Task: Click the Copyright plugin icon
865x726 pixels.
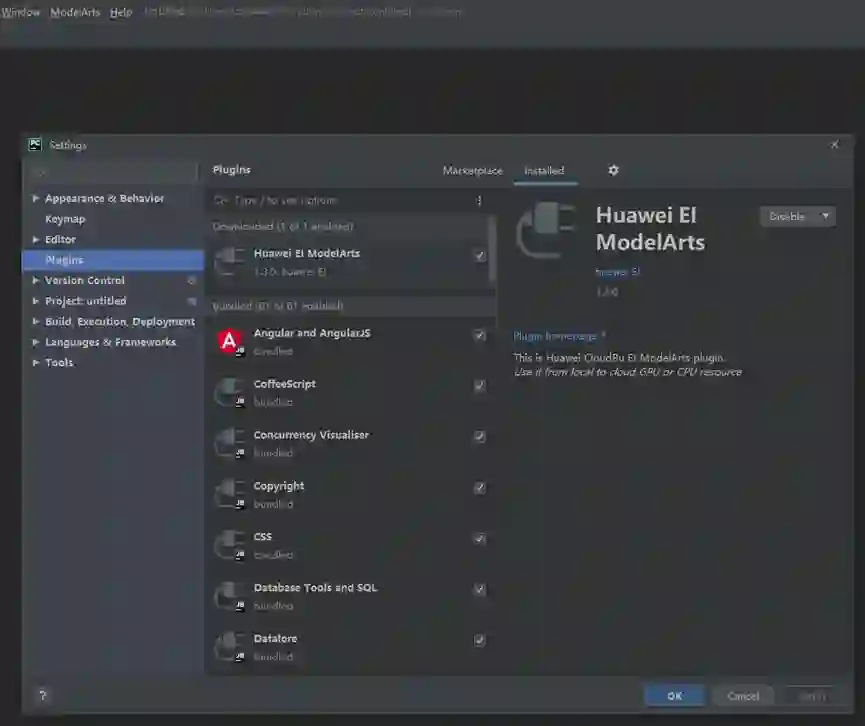Action: [x=230, y=494]
